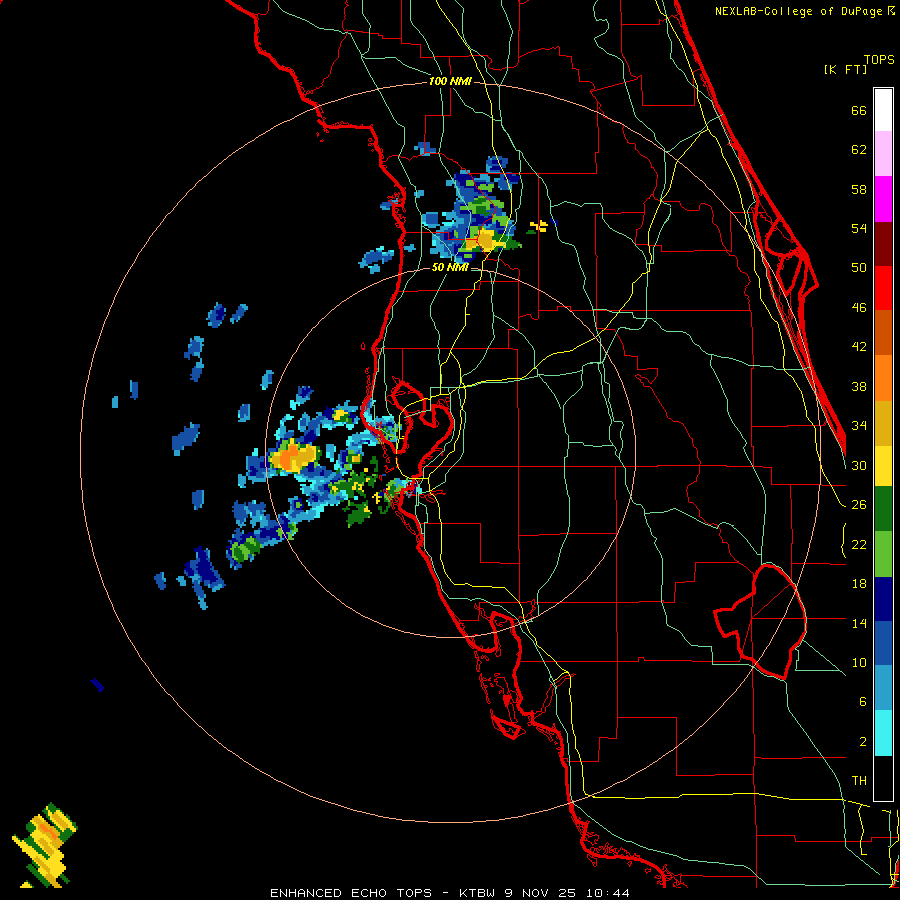Select the white swatch in the tops legend

(x=883, y=110)
